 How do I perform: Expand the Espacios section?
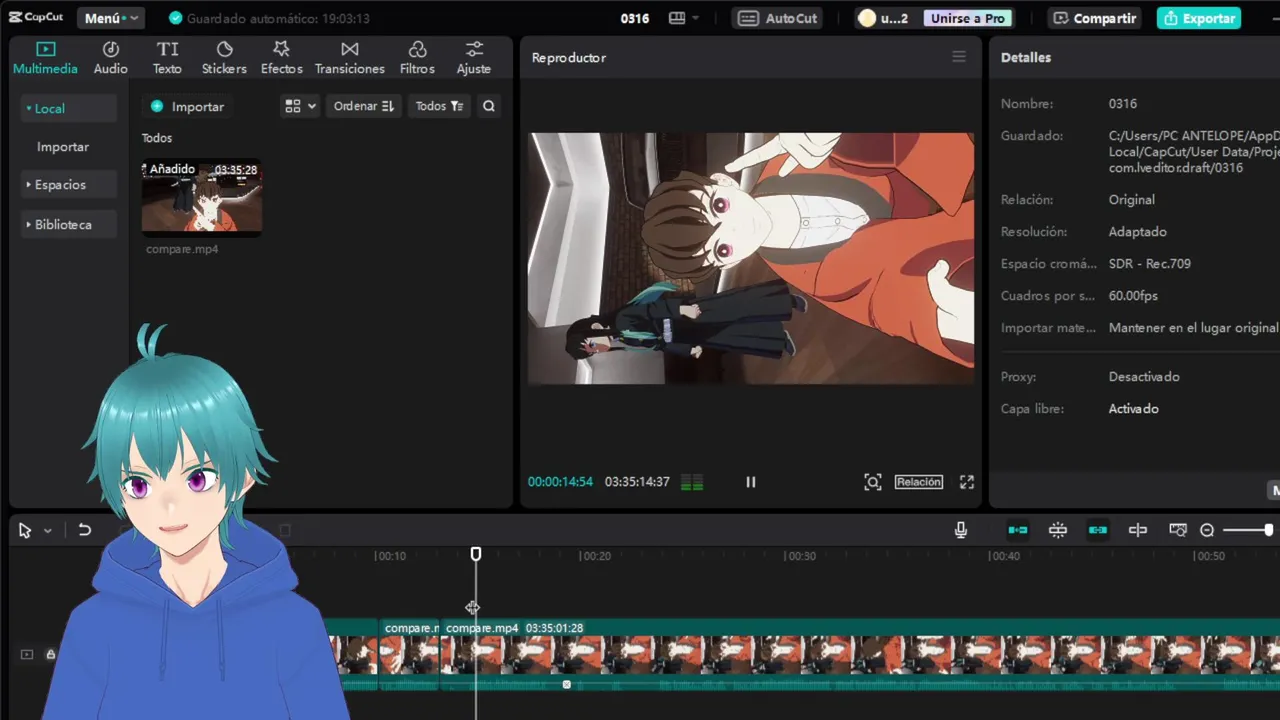click(x=67, y=184)
